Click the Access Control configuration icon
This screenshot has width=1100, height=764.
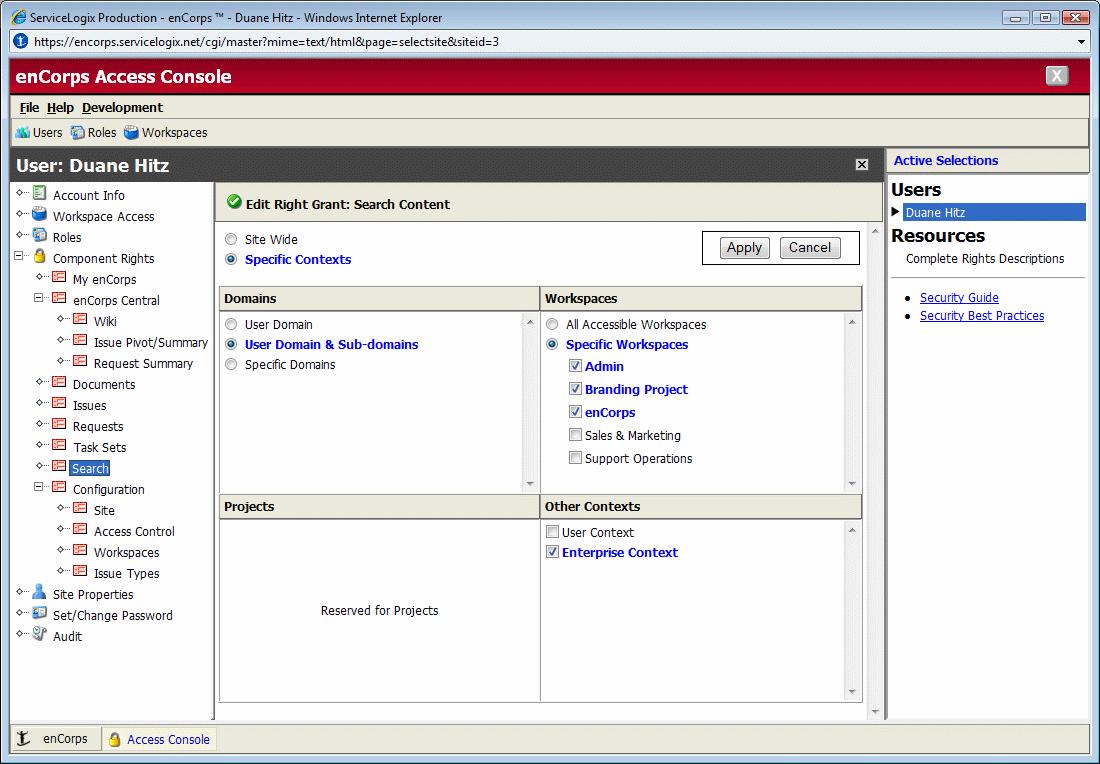(81, 530)
